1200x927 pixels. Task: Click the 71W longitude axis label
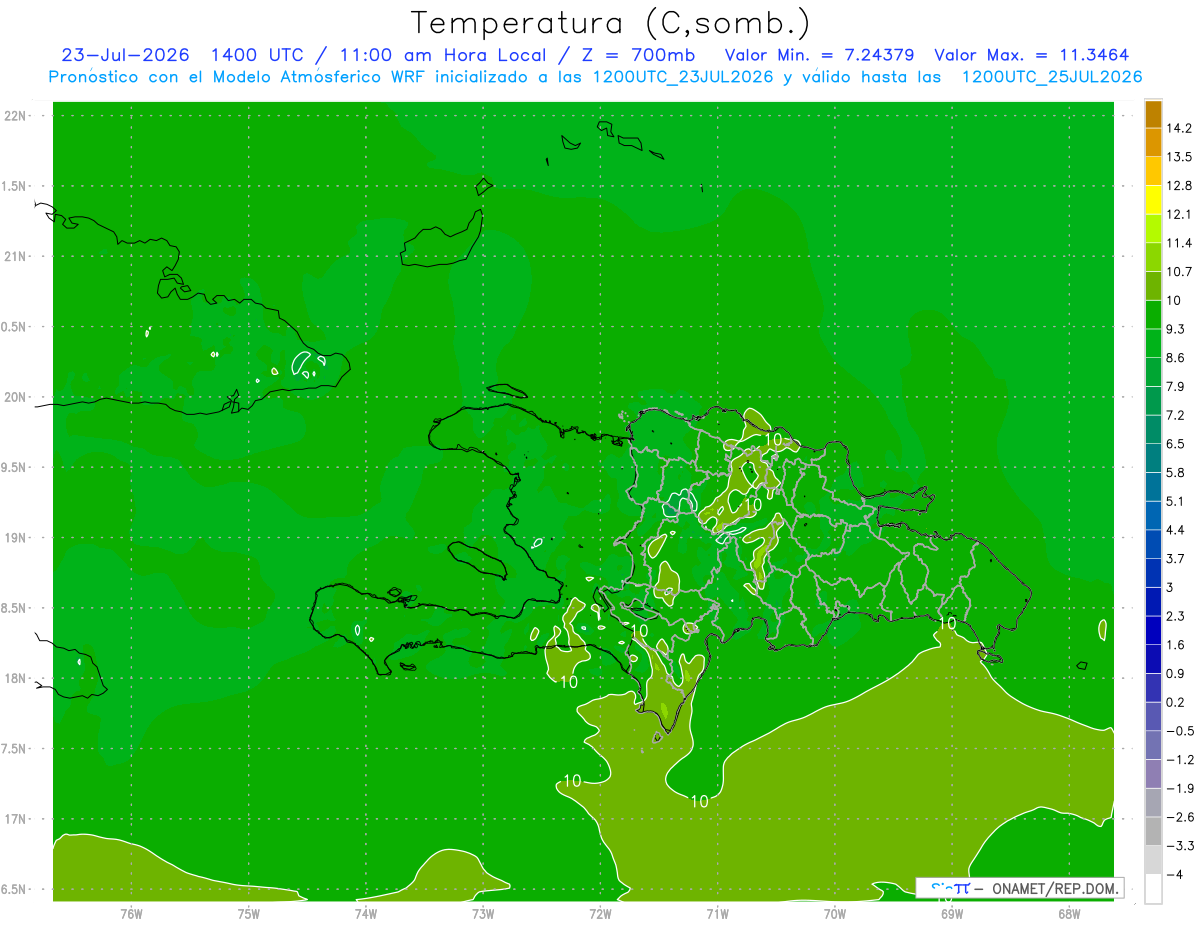717,913
